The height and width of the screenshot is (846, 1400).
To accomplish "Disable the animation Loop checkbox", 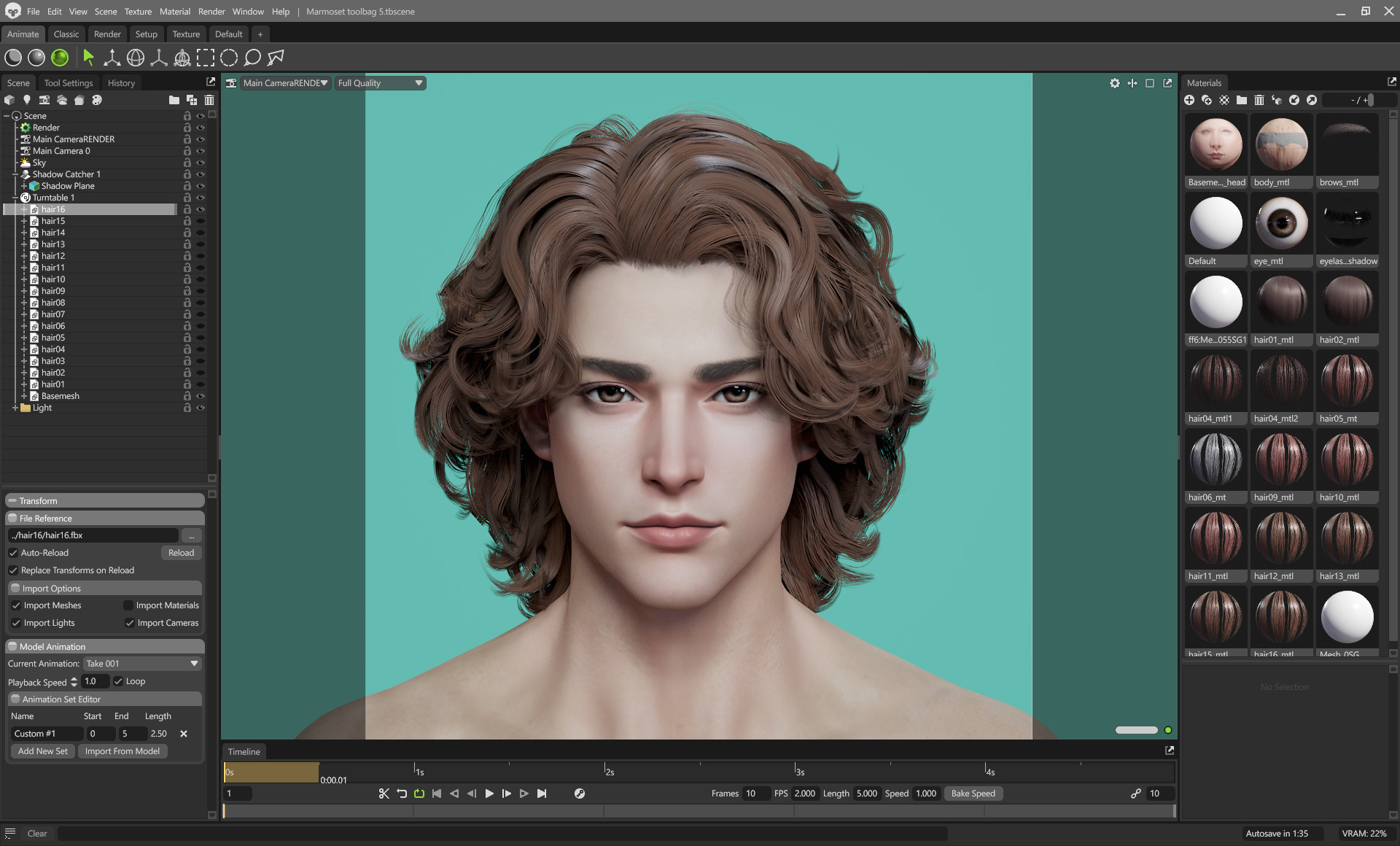I will (118, 681).
